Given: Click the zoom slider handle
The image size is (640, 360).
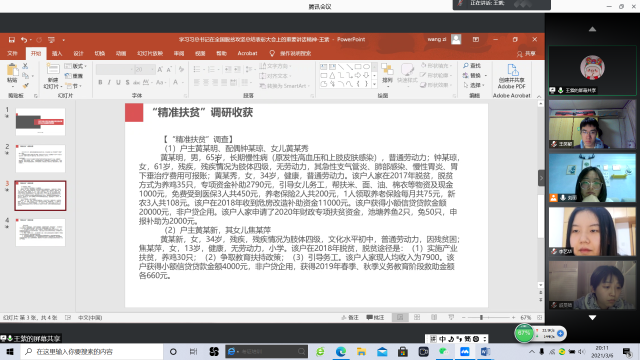Looking at the screenshot, I should pyautogui.click(x=482, y=317).
